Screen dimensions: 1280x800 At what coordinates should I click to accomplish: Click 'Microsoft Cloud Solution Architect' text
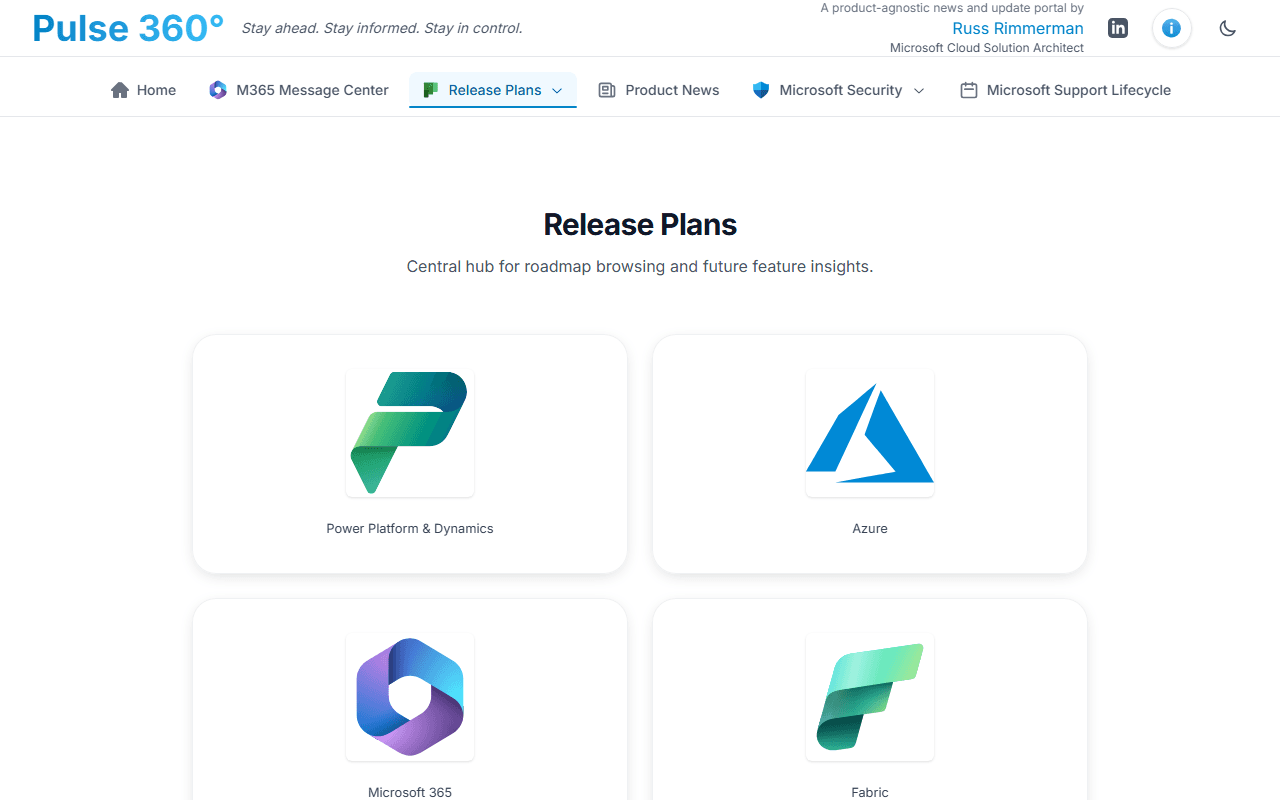(x=987, y=48)
